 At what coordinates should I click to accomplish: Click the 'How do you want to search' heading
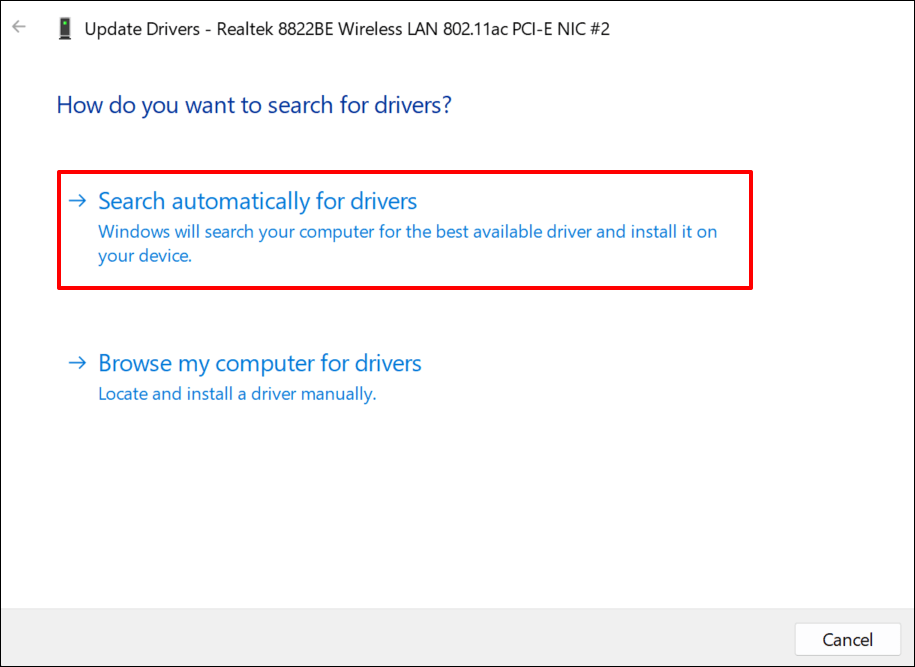(x=254, y=104)
